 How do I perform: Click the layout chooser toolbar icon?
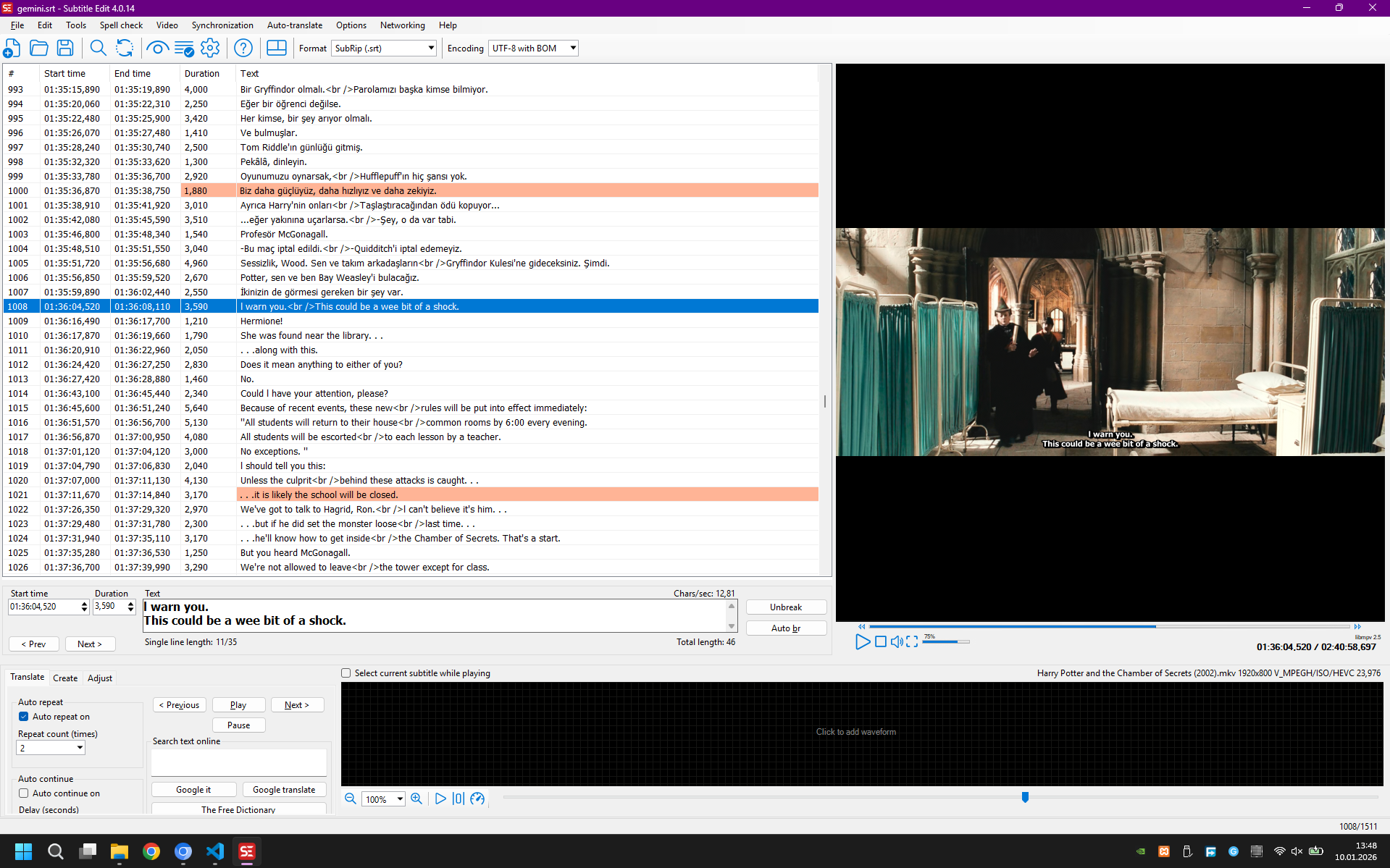tap(277, 49)
